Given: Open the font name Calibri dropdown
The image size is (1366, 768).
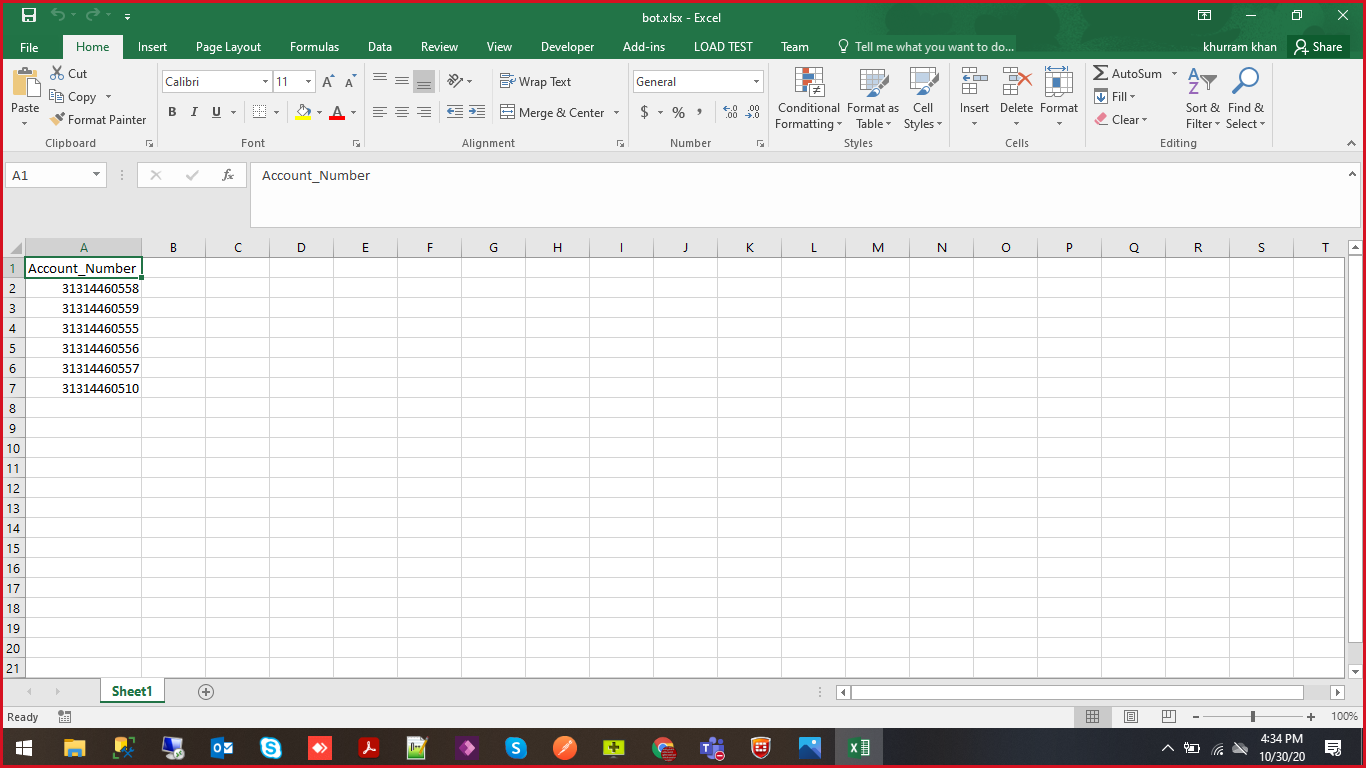Looking at the screenshot, I should 265,82.
